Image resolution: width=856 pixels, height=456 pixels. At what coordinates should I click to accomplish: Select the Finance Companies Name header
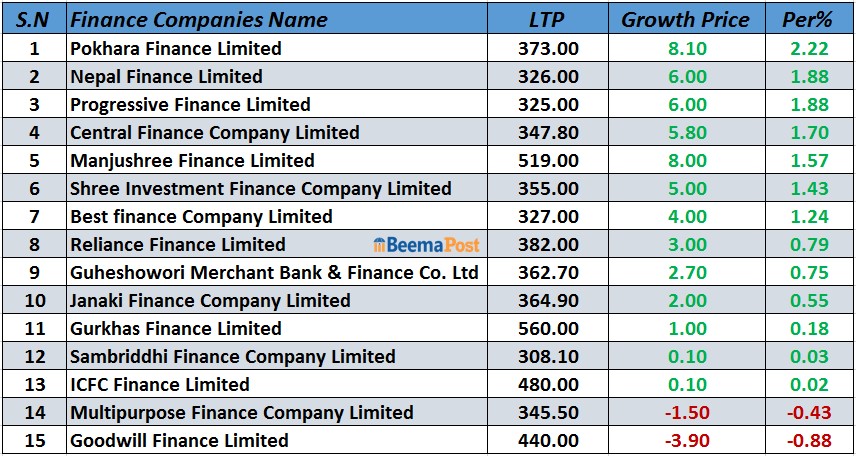[x=199, y=19]
